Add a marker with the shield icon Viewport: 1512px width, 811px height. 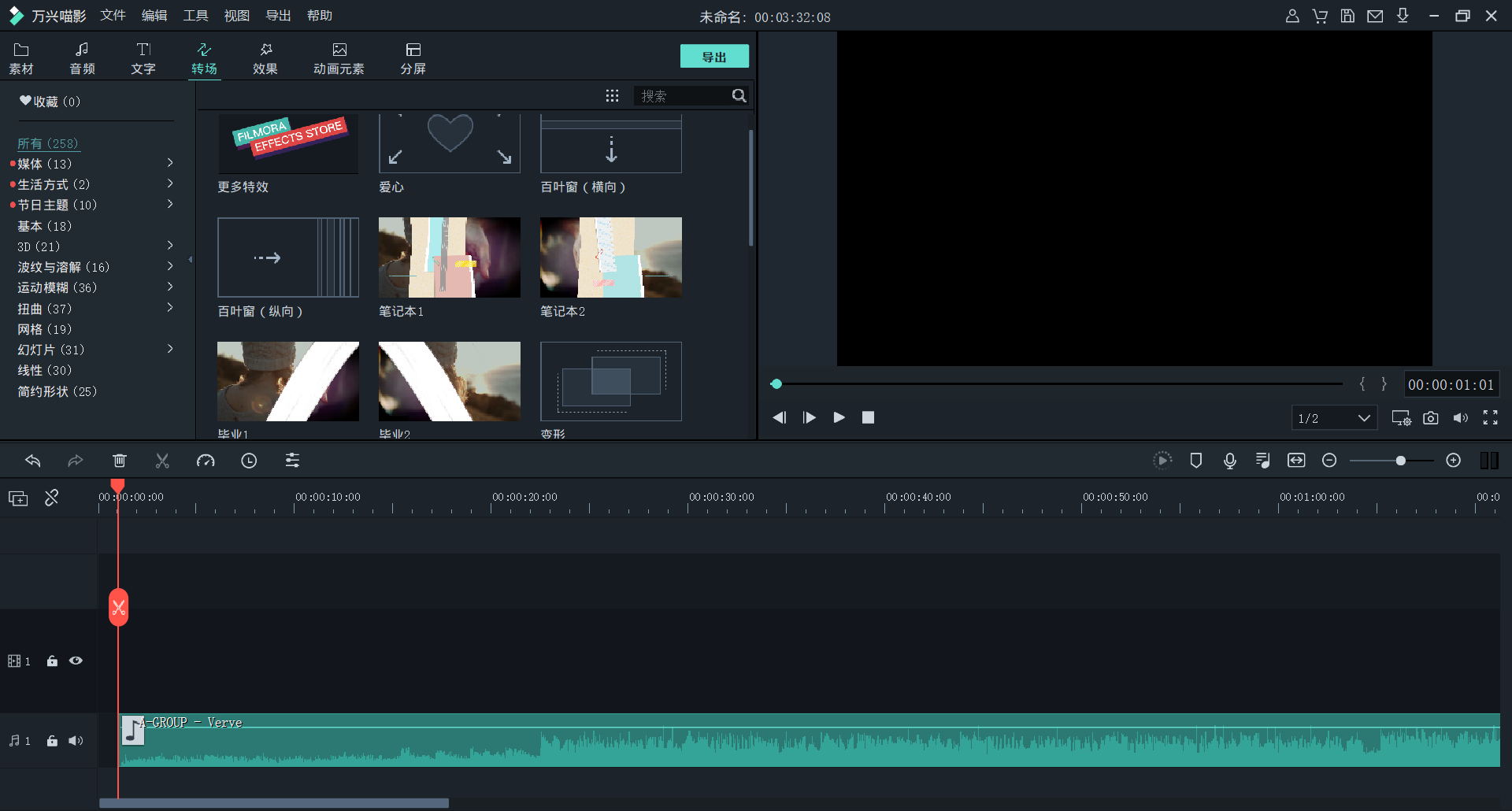point(1195,461)
